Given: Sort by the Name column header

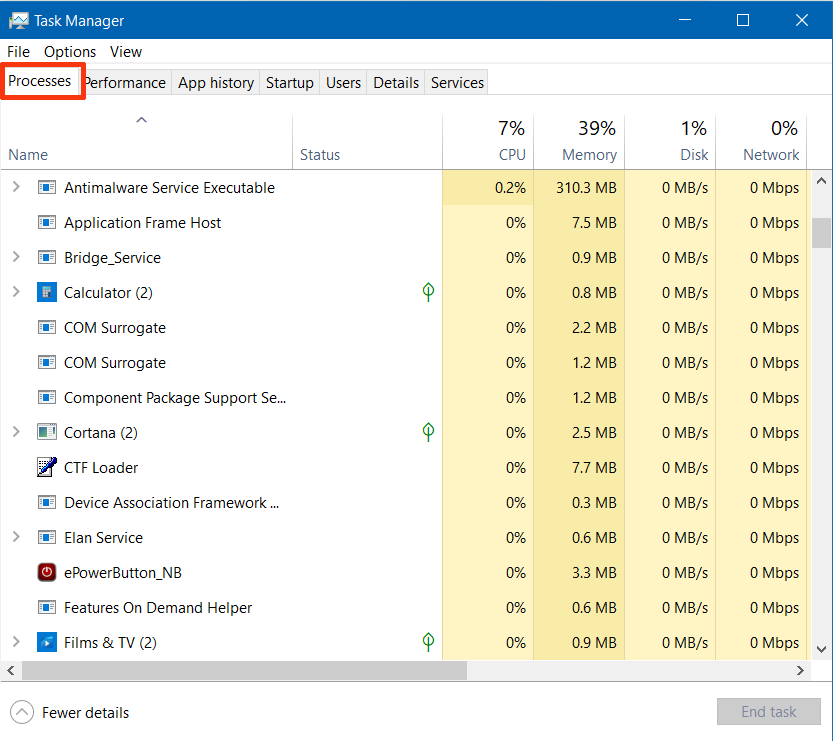Looking at the screenshot, I should click(x=146, y=142).
